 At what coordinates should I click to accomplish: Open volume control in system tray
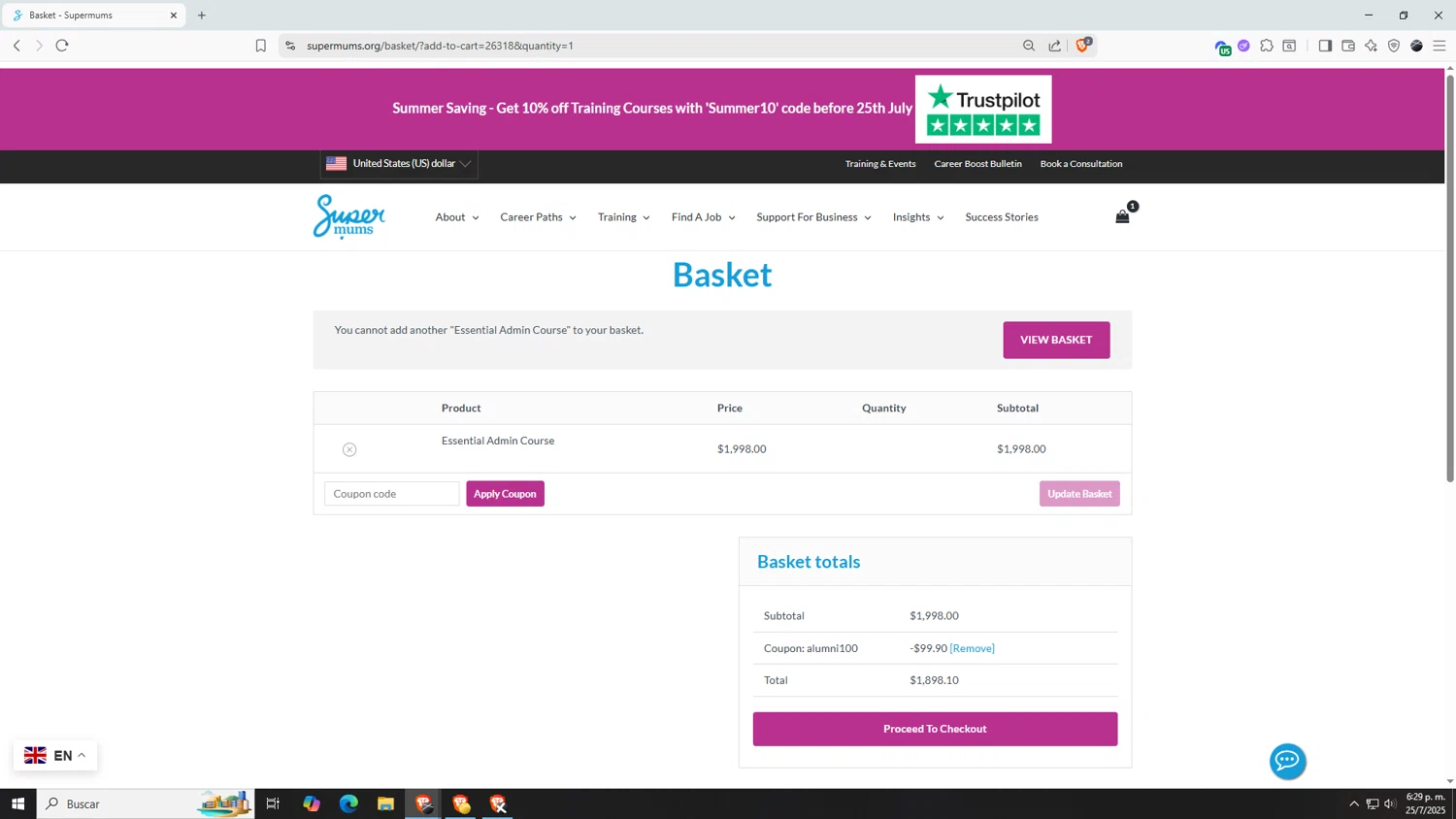point(1390,803)
